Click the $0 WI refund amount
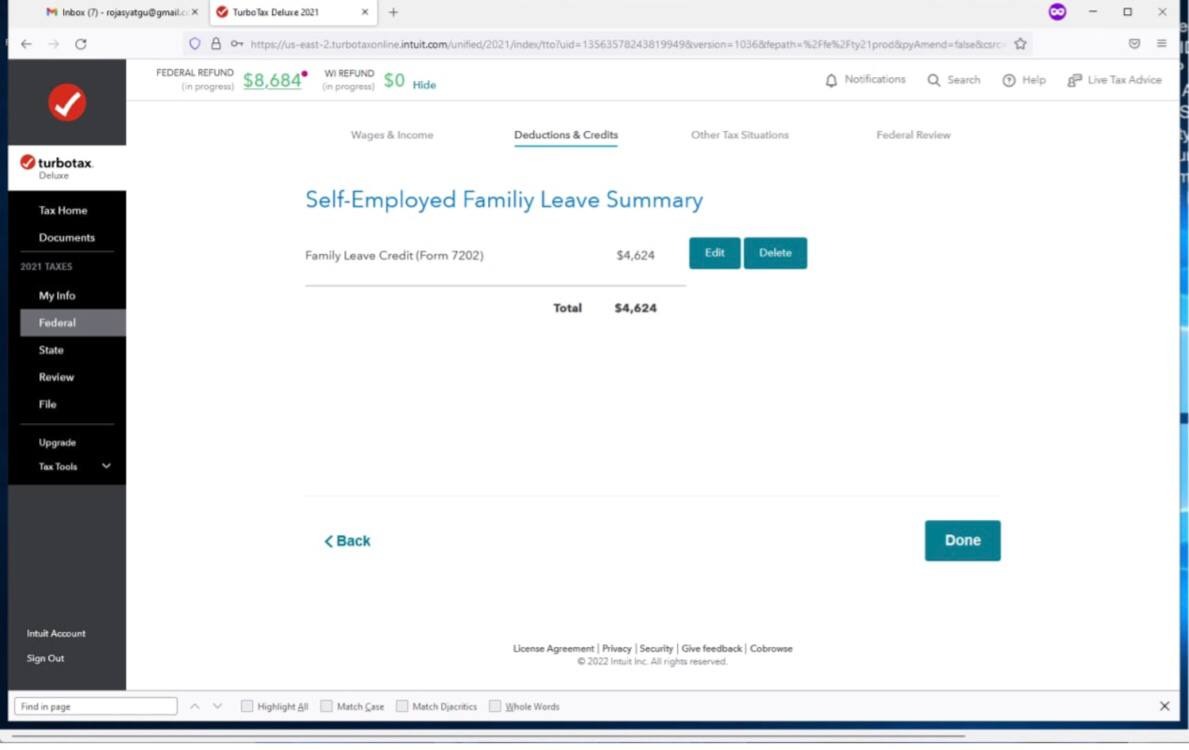The height and width of the screenshot is (750, 1189). (x=394, y=80)
